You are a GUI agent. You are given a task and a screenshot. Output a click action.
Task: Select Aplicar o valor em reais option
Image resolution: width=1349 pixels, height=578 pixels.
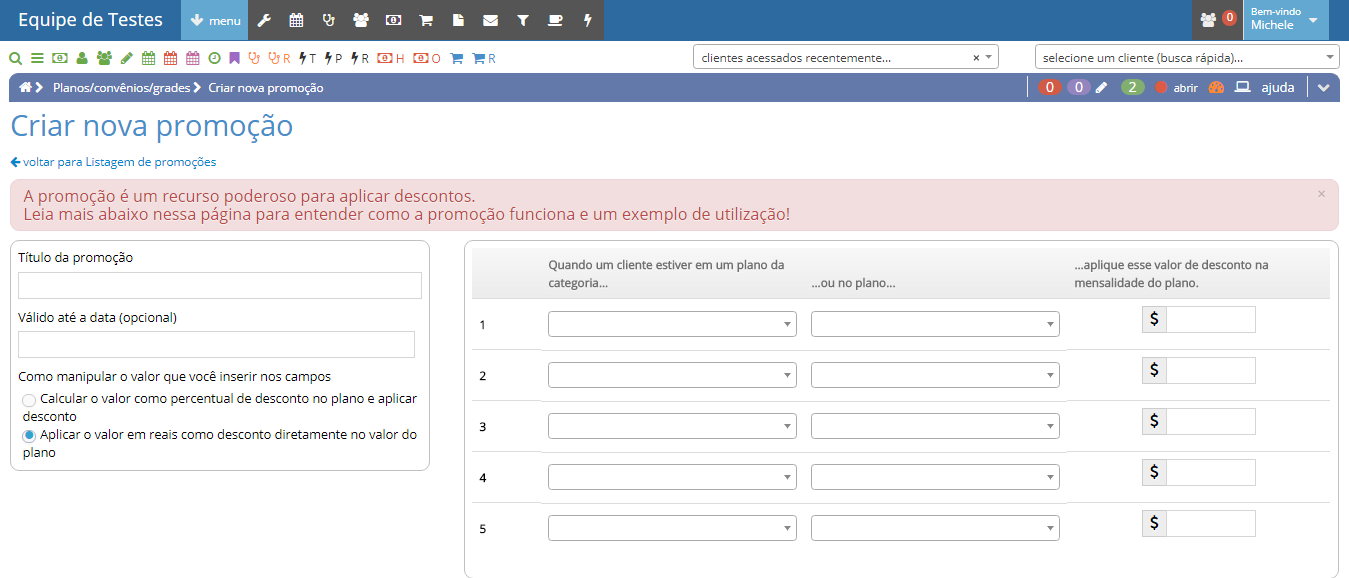(29, 435)
